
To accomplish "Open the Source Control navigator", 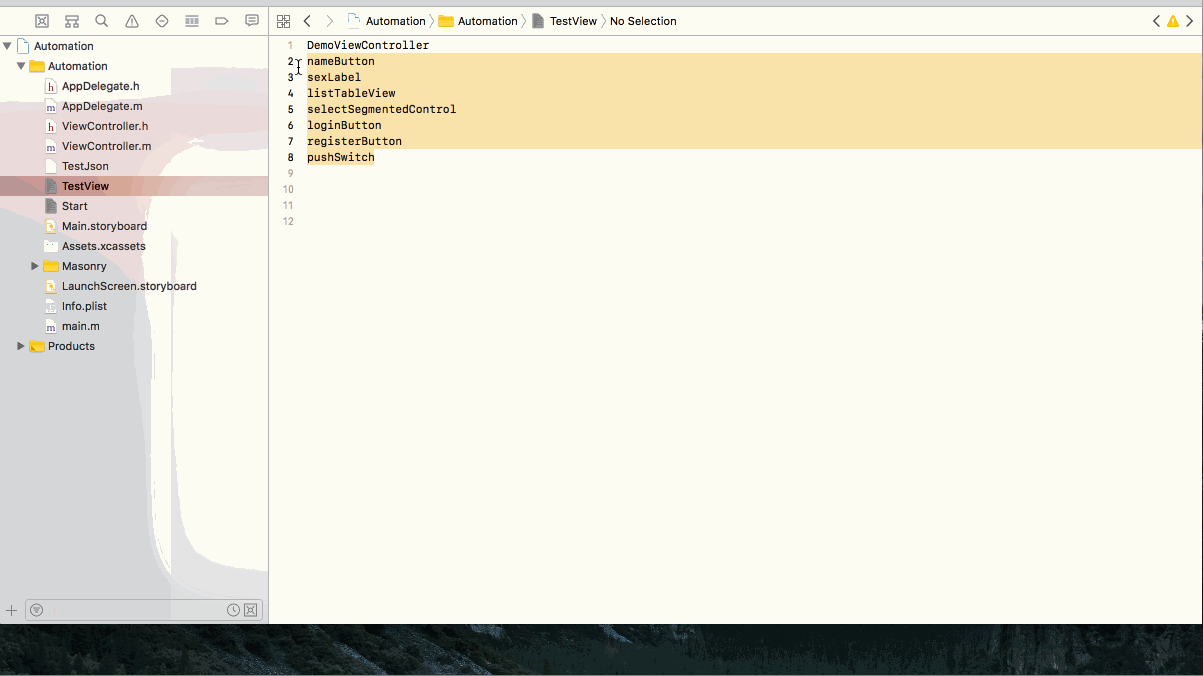I will [x=42, y=21].
